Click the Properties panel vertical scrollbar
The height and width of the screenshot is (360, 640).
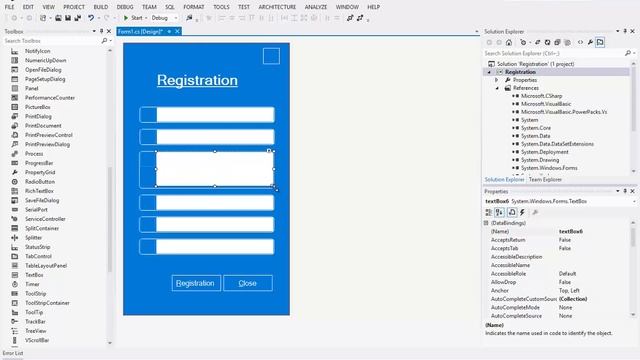pos(633,269)
